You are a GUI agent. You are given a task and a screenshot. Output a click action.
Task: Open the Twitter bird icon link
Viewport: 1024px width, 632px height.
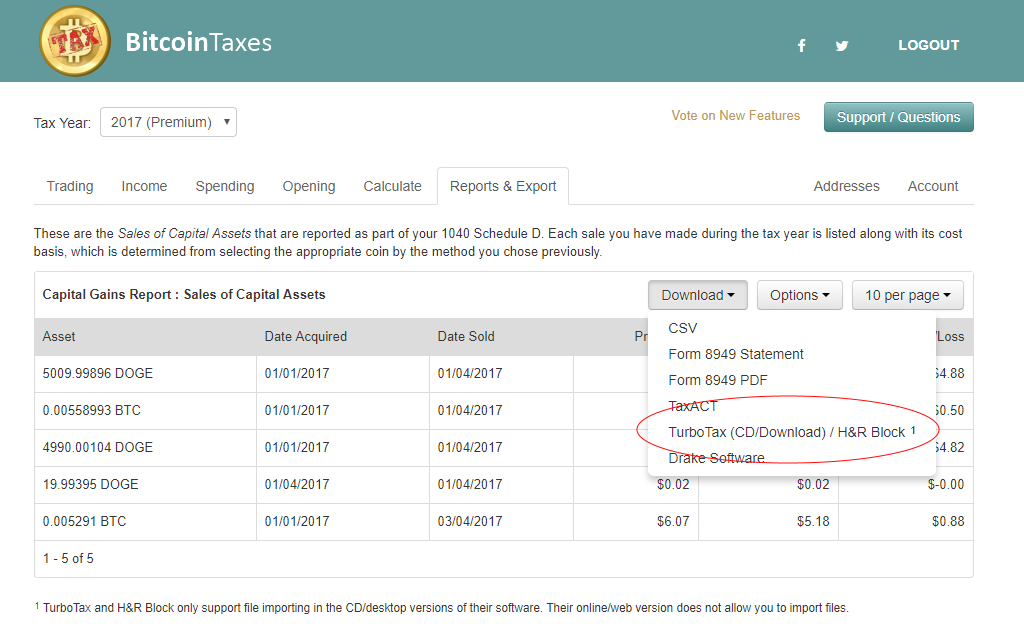[x=842, y=46]
